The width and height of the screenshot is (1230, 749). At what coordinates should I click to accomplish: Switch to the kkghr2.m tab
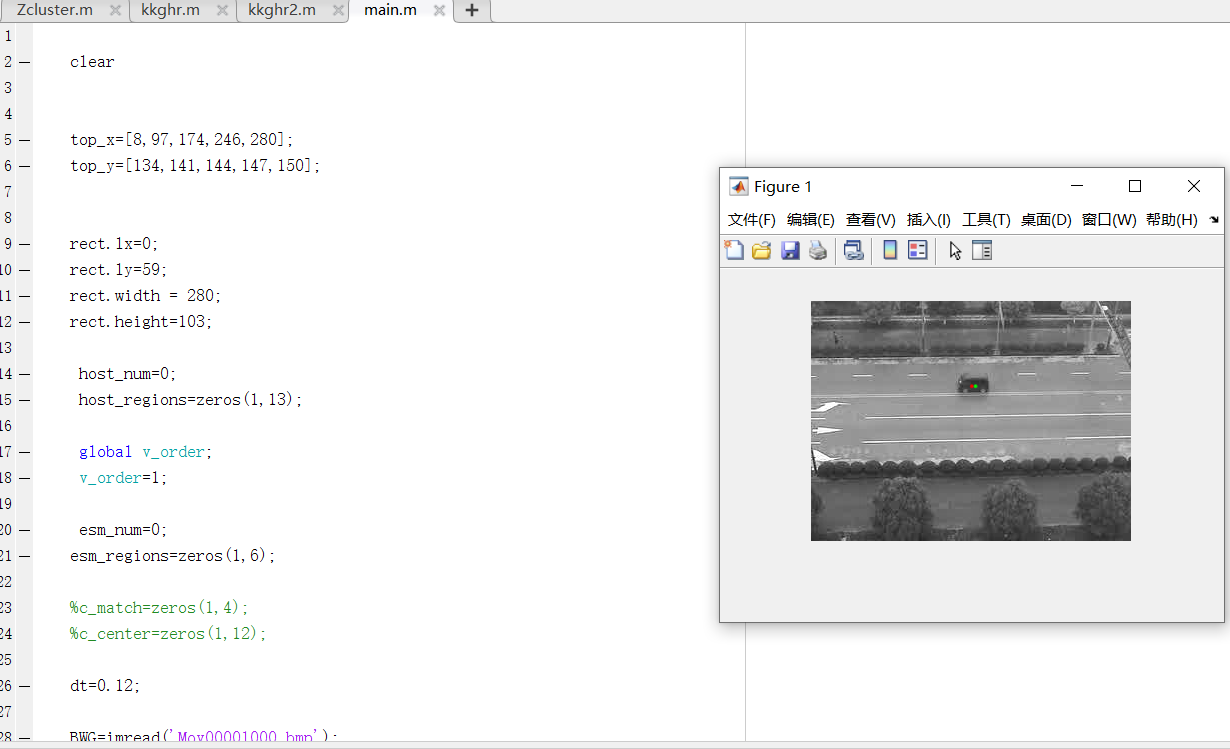coord(281,10)
